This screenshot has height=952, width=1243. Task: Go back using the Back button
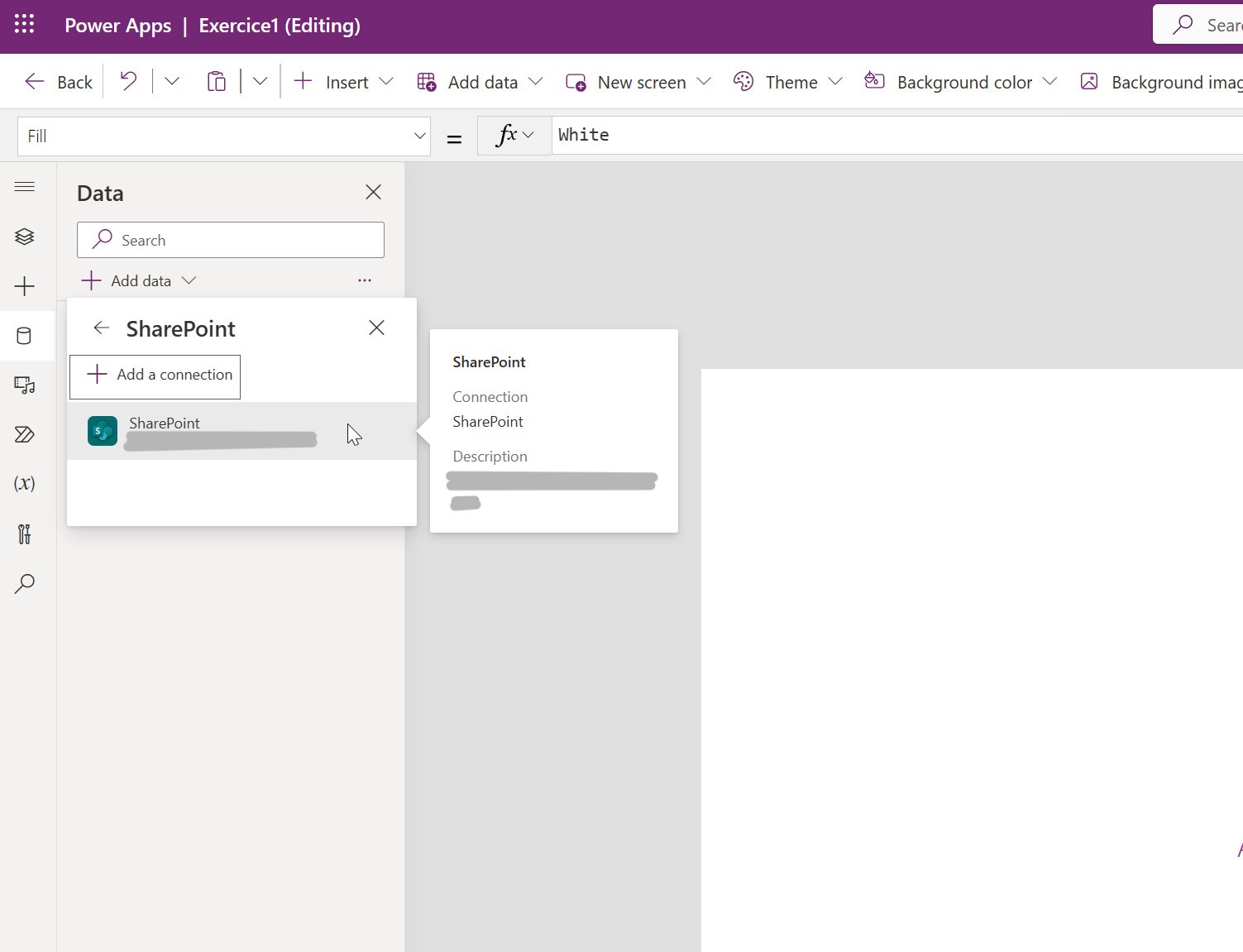click(58, 82)
